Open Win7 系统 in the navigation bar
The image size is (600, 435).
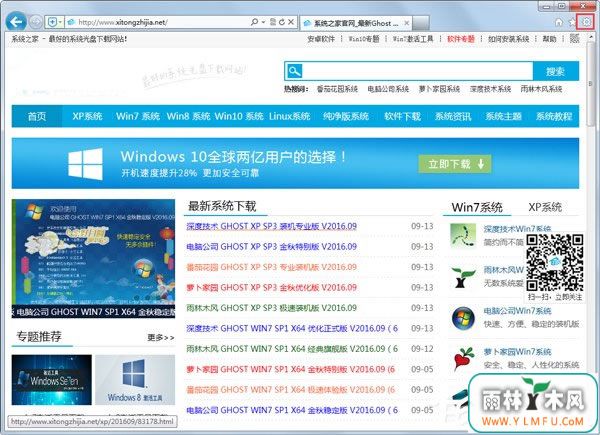(138, 116)
